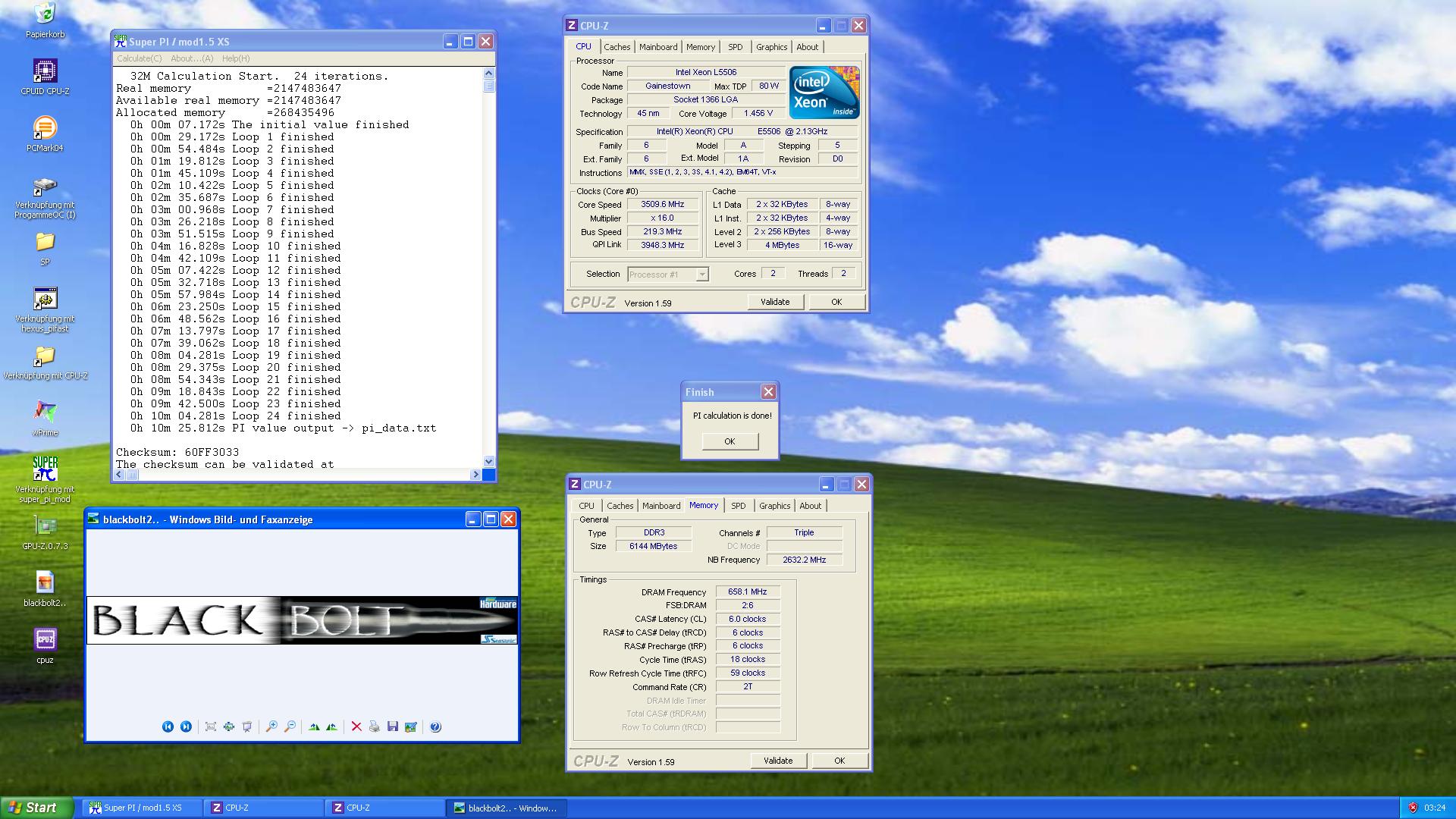Switch to Memory tab in top CPU-Z
The height and width of the screenshot is (819, 1456).
tap(701, 47)
